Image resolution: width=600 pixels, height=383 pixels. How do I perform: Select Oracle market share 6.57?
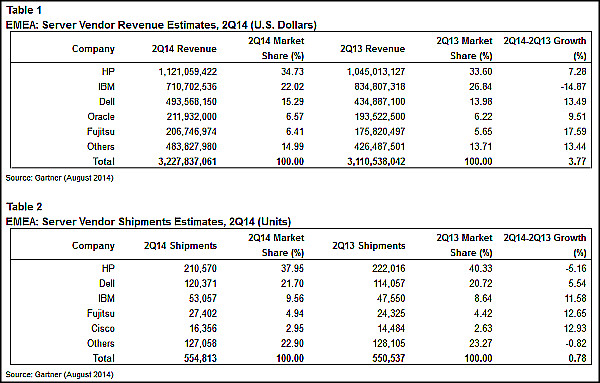click(x=295, y=116)
